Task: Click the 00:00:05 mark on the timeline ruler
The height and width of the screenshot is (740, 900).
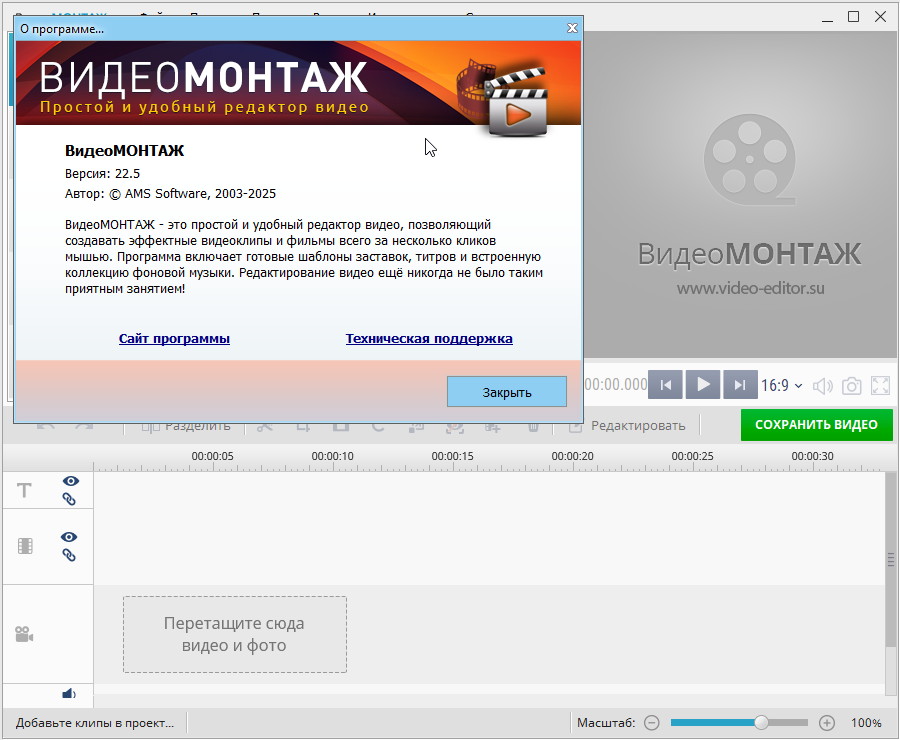Action: tap(212, 456)
